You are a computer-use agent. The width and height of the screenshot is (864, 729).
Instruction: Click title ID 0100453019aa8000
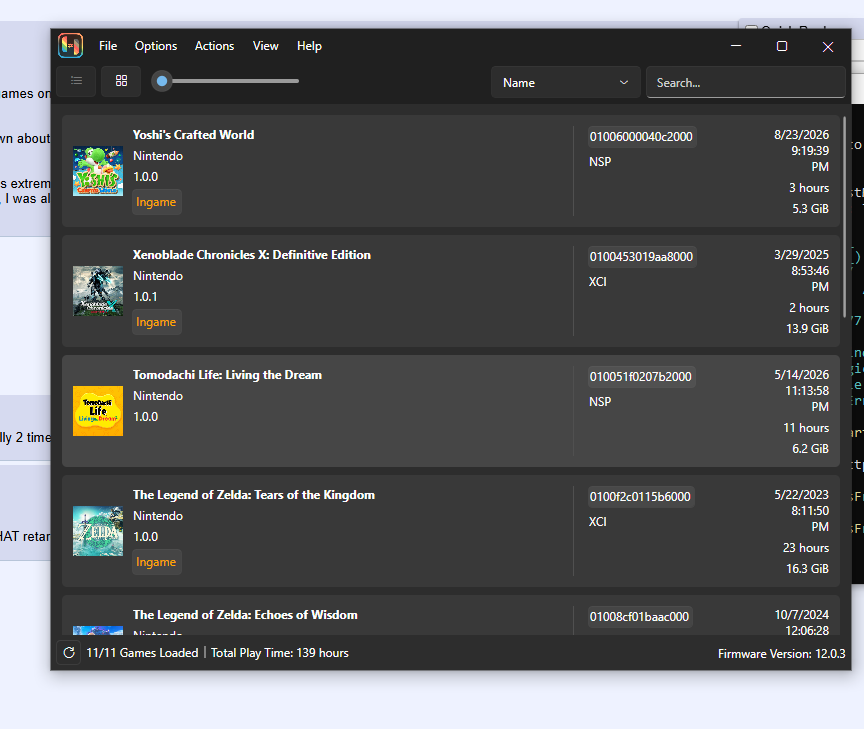coord(641,257)
